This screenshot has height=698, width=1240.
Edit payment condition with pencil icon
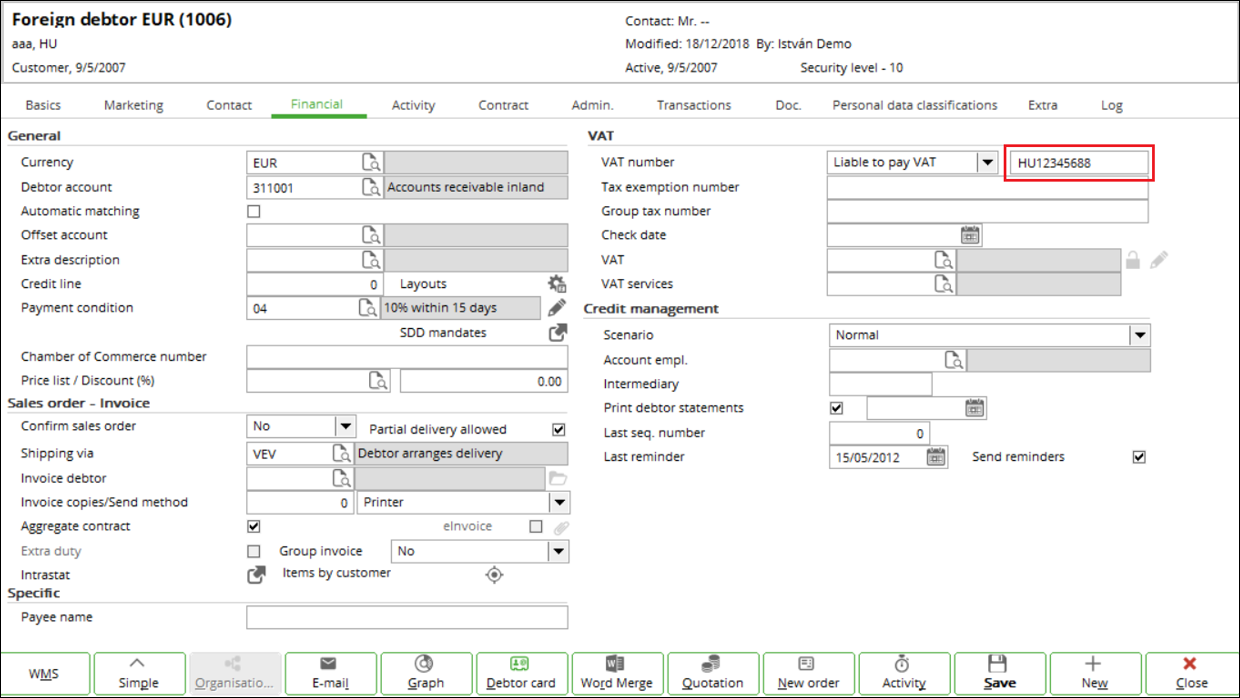pyautogui.click(x=557, y=308)
